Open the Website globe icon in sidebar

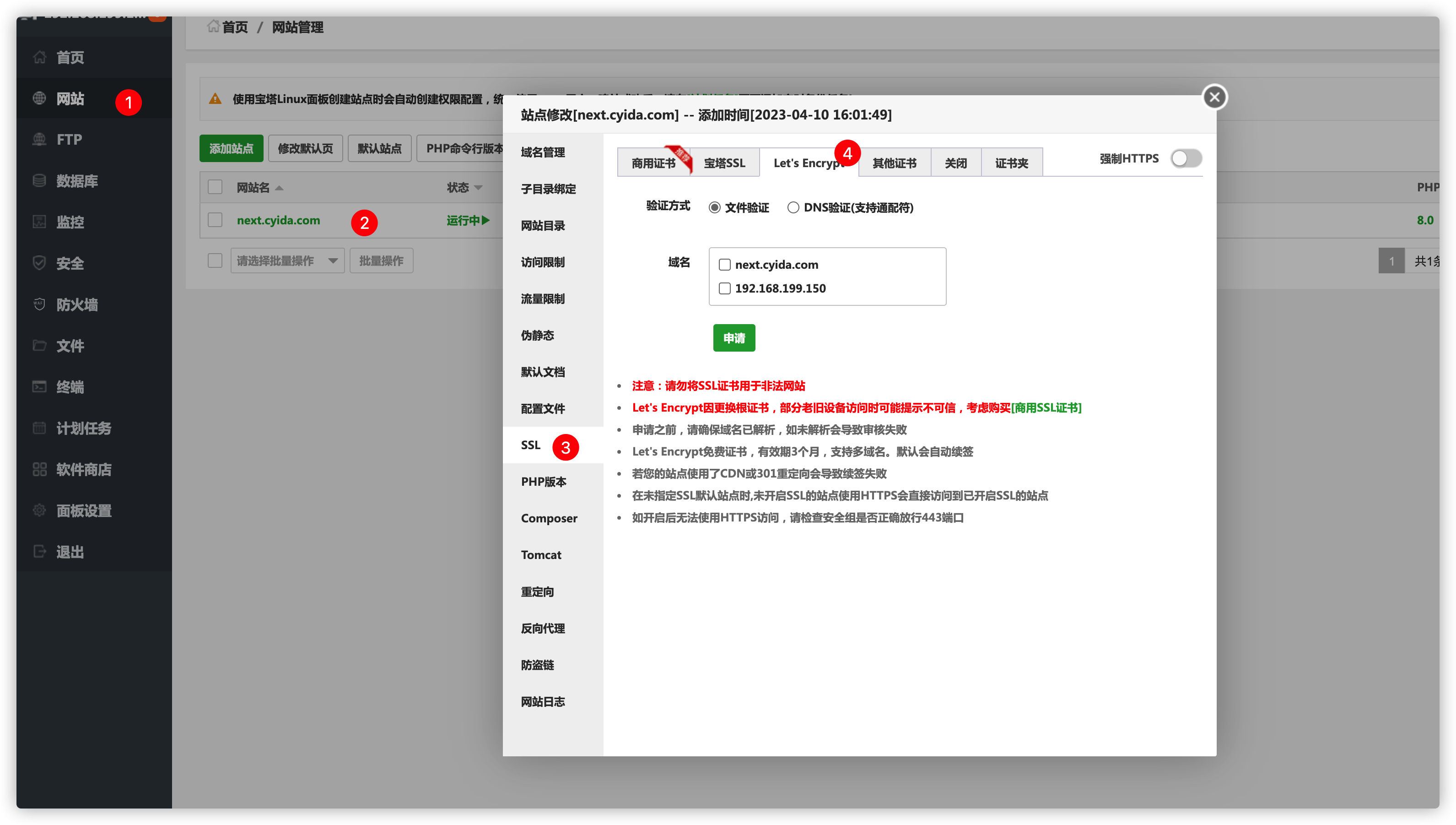click(x=39, y=98)
